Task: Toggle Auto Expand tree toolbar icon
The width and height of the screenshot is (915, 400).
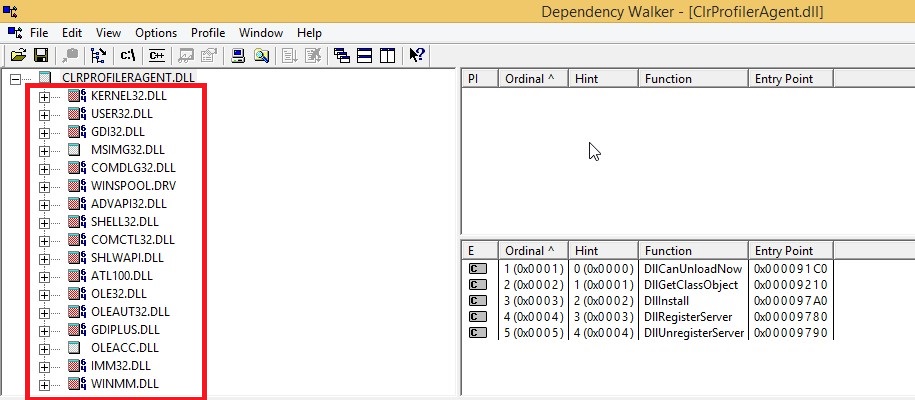Action: 98,55
